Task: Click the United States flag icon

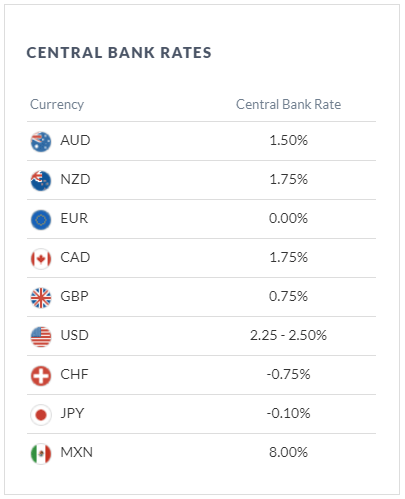Action: [41, 337]
